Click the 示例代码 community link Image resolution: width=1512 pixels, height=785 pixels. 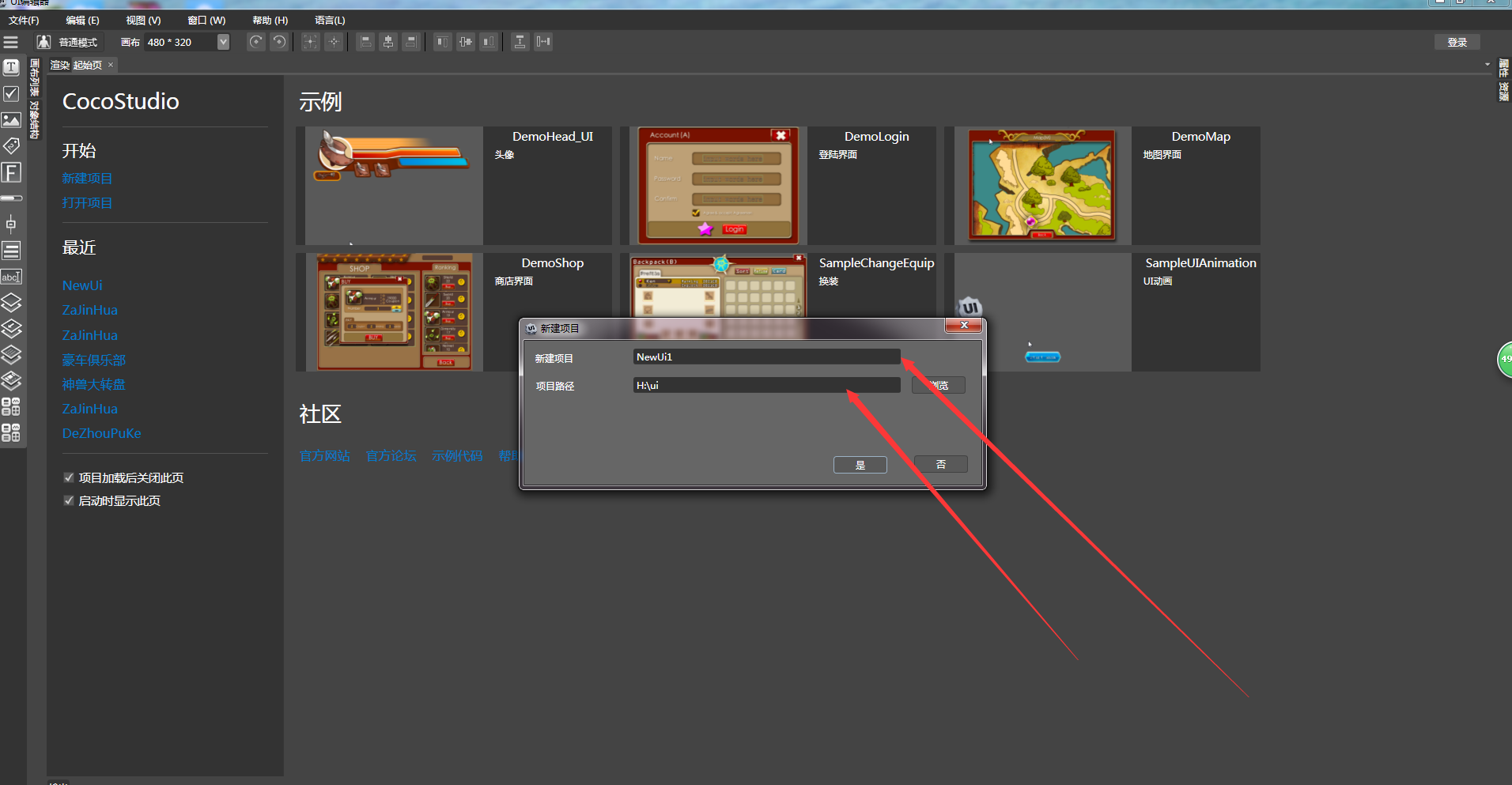[457, 456]
